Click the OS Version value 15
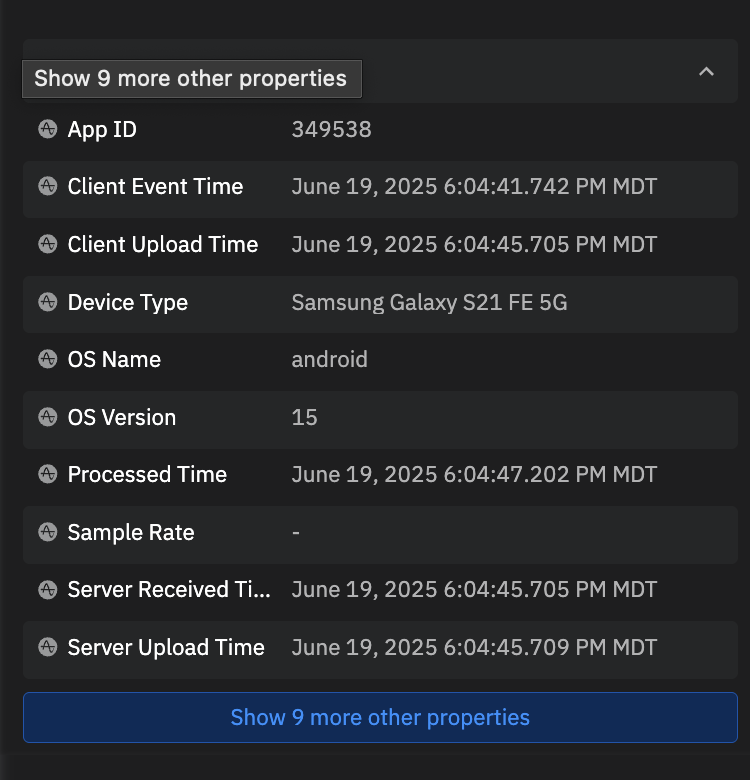The height and width of the screenshot is (780, 750). 304,417
